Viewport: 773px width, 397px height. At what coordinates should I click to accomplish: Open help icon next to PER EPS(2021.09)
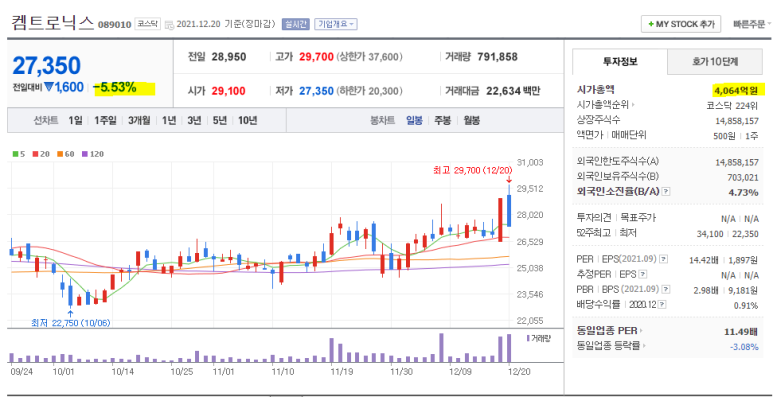coord(664,259)
